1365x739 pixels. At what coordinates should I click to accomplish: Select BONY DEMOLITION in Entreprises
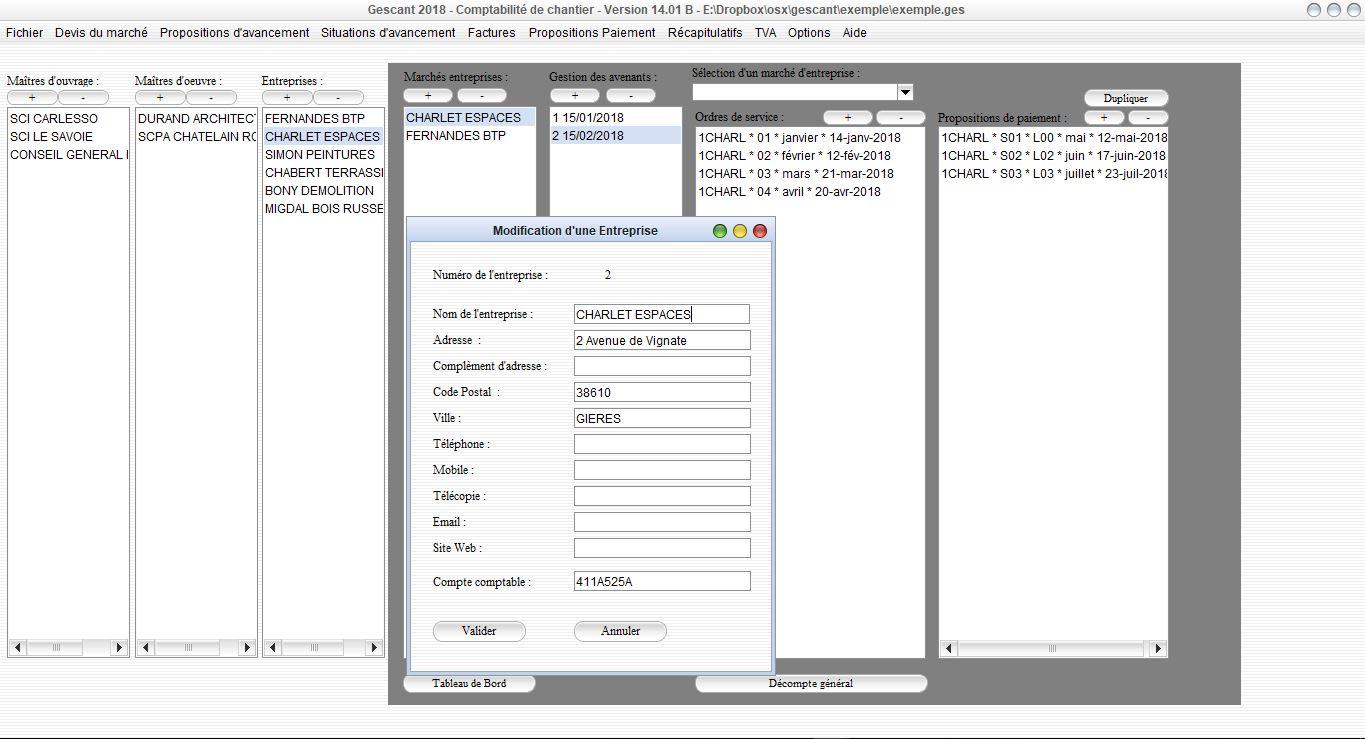point(323,190)
